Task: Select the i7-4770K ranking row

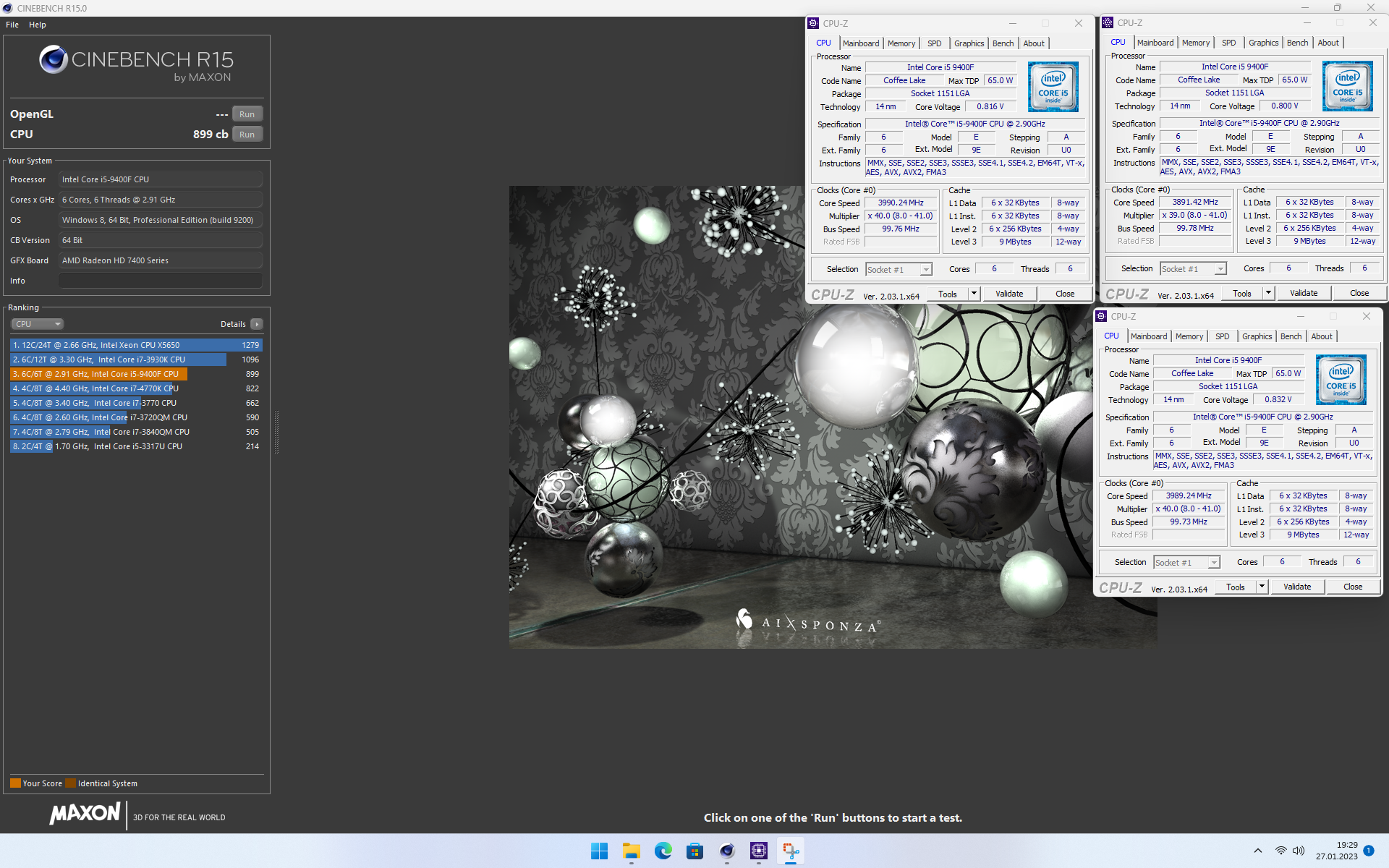Action: click(136, 388)
